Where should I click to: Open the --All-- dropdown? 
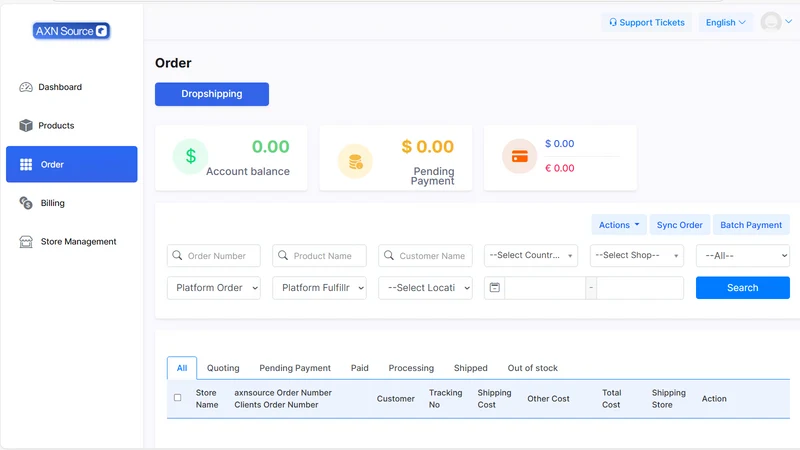(x=743, y=256)
